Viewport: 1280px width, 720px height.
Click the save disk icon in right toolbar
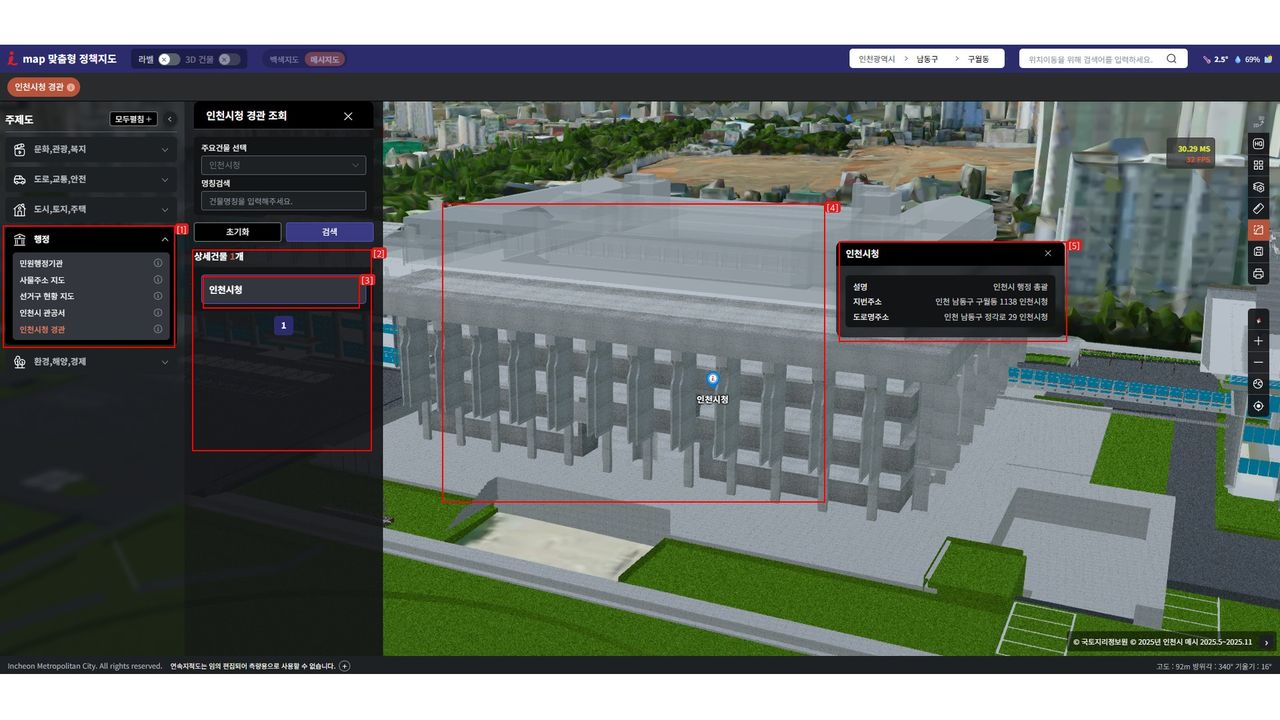pos(1258,251)
